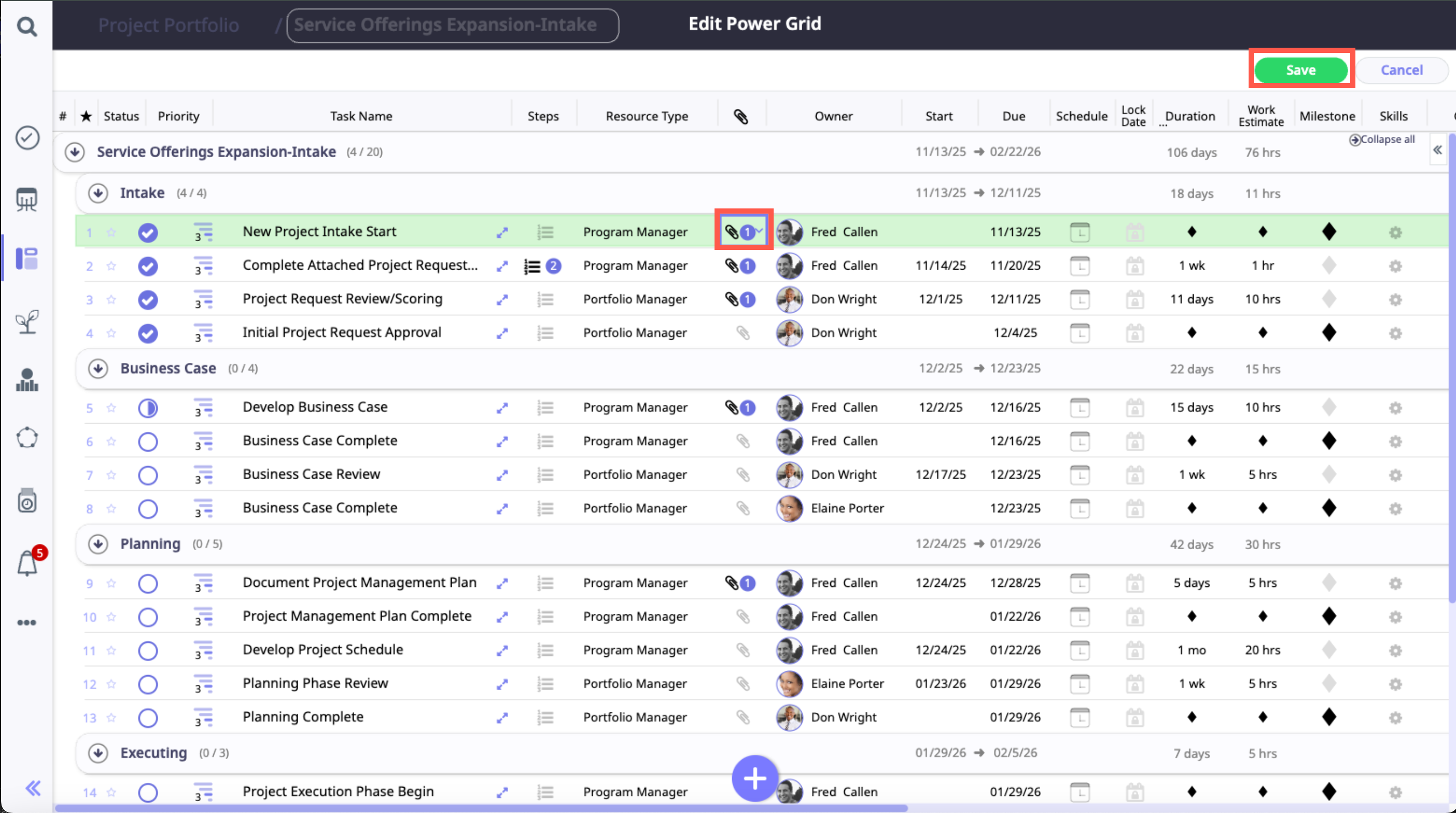The image size is (1456, 813).
Task: Open the steps list icon for Complete Attached Project Request
Action: tap(533, 265)
